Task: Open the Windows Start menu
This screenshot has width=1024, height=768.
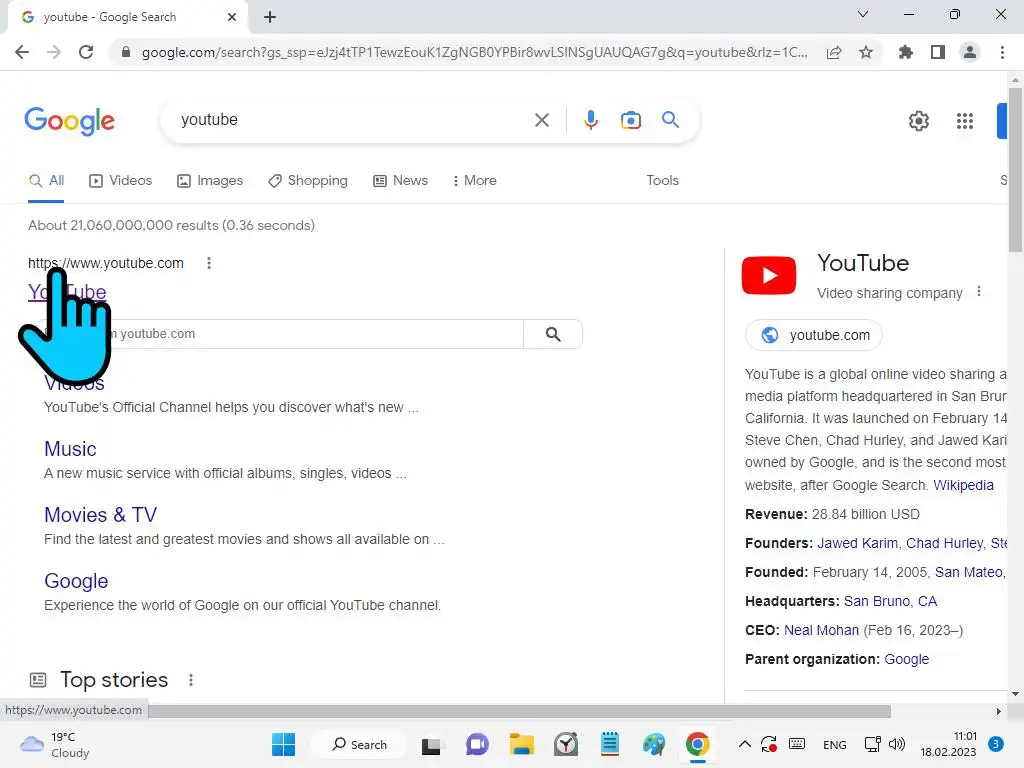Action: (x=283, y=744)
